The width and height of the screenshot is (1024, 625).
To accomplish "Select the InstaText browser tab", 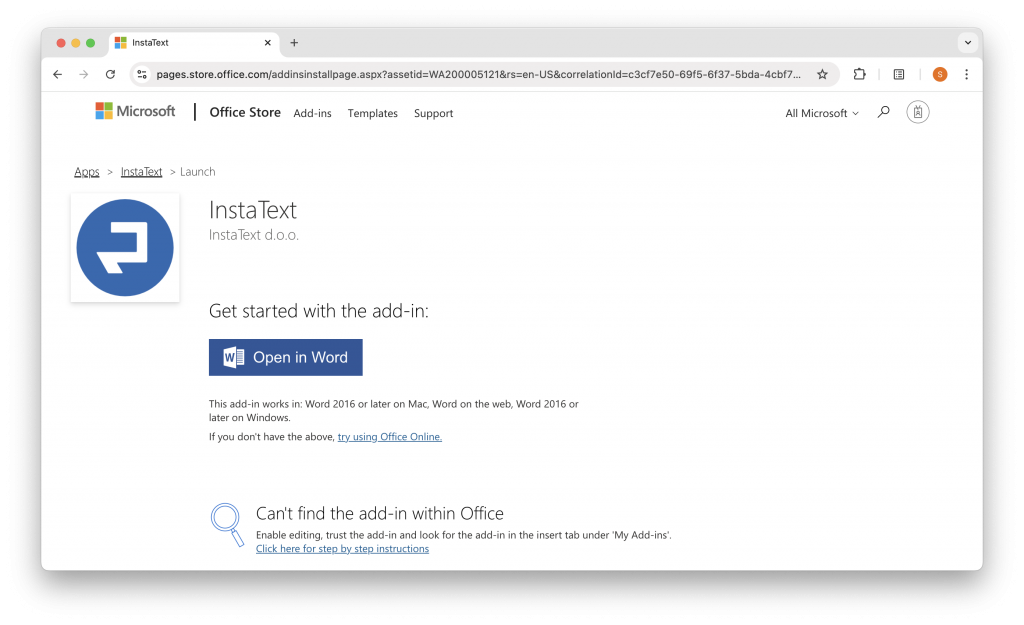I will 194,42.
